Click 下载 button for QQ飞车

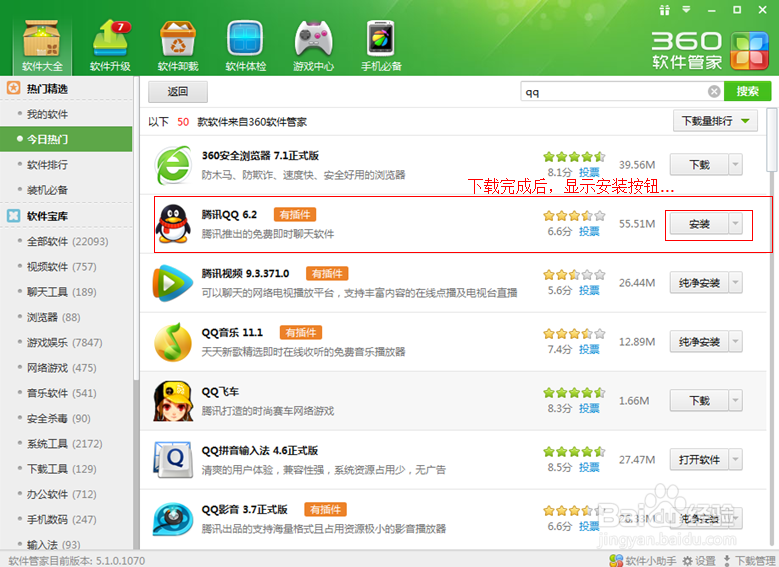[699, 401]
